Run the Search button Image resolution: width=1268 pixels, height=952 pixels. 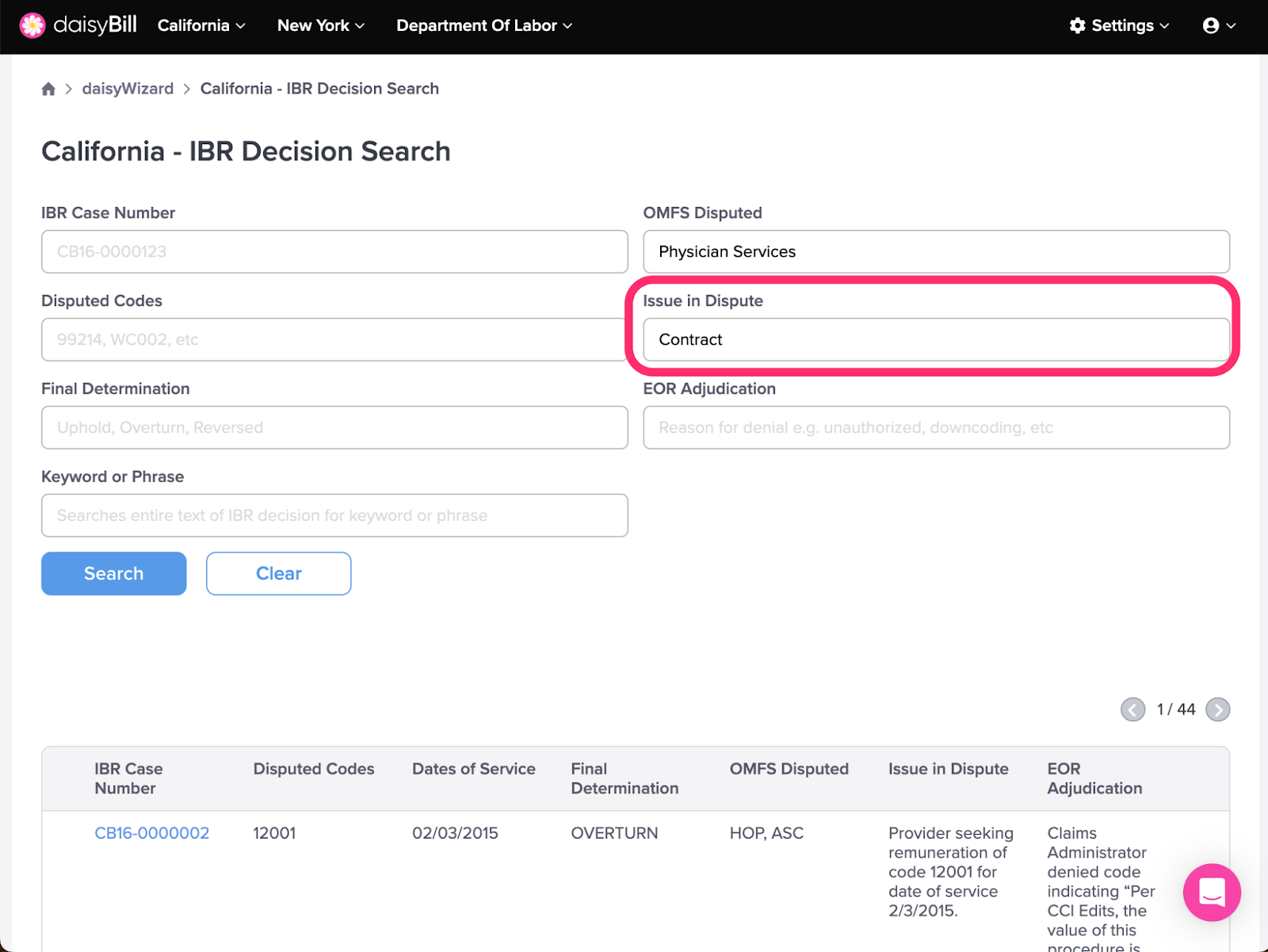tap(114, 574)
